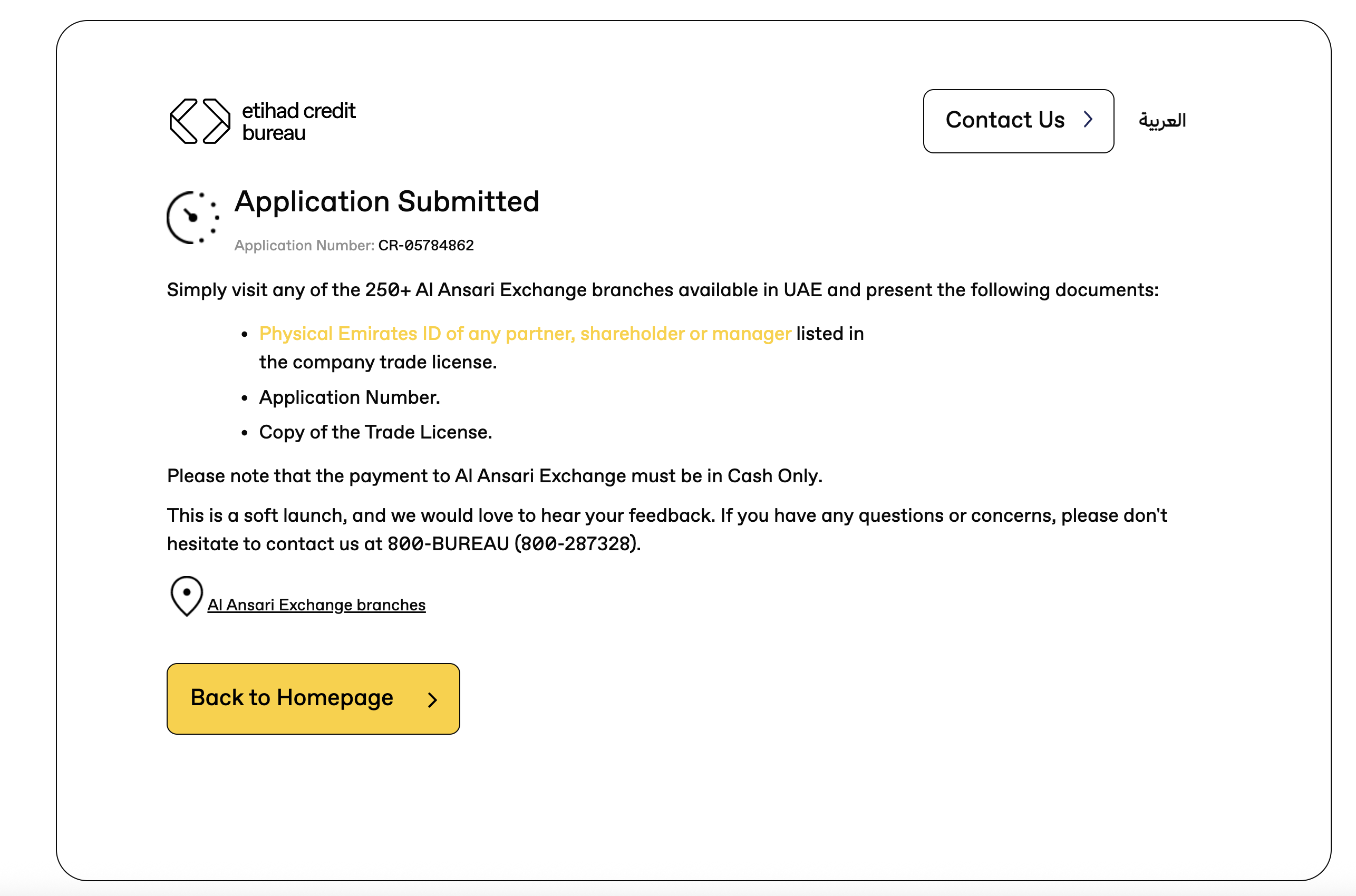Image resolution: width=1356 pixels, height=896 pixels.
Task: Click the 'the company trade license.' line
Action: (377, 362)
